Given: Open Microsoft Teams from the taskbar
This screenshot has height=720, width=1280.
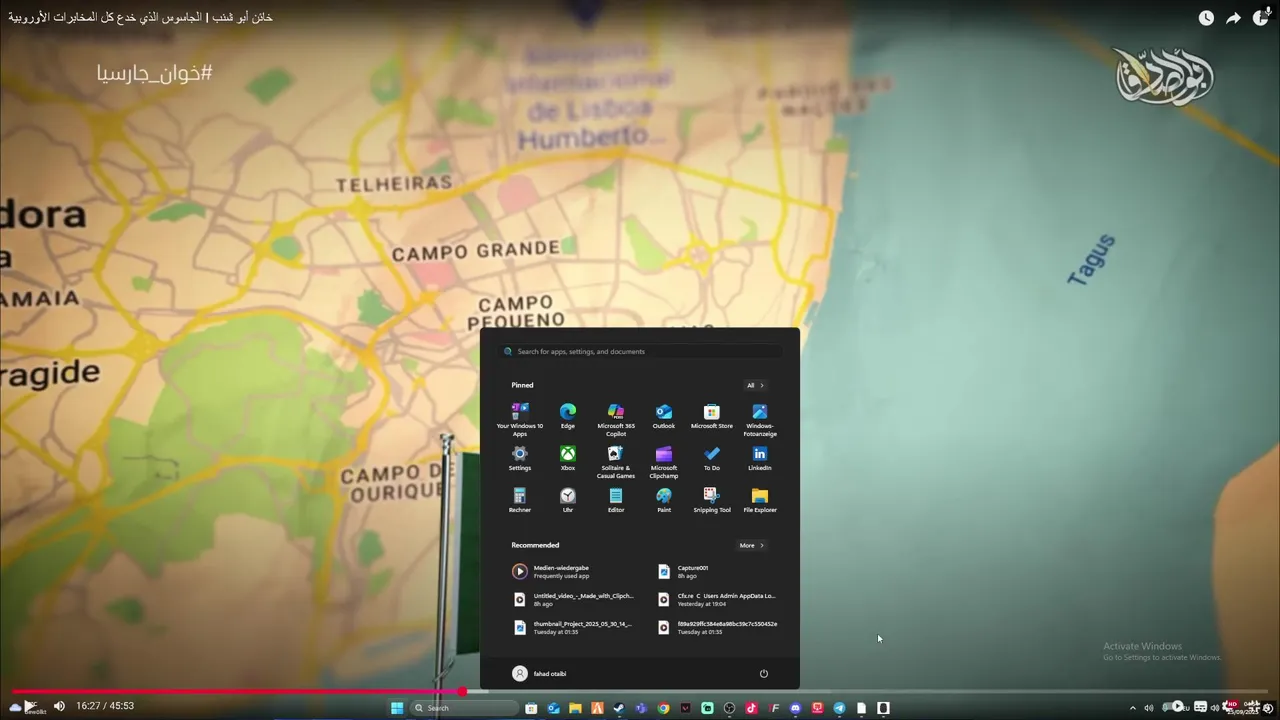Looking at the screenshot, I should (x=641, y=708).
